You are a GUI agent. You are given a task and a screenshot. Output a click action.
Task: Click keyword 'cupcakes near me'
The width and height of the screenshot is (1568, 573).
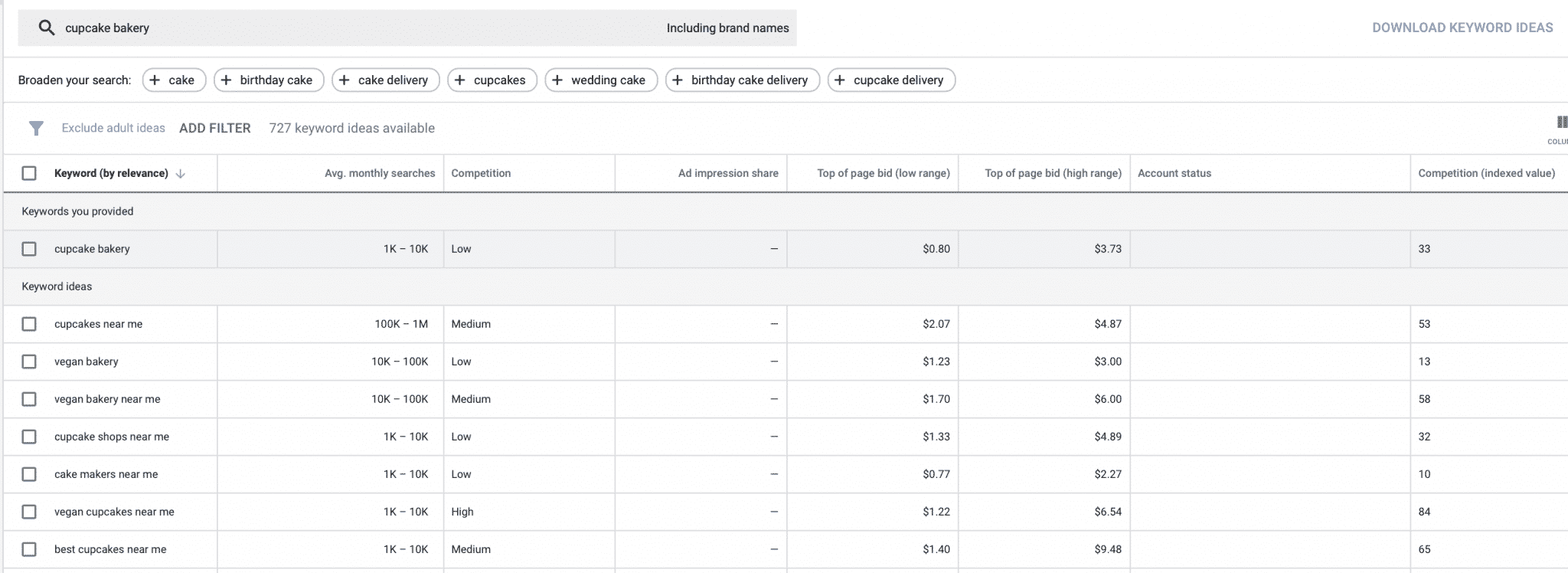coord(98,324)
